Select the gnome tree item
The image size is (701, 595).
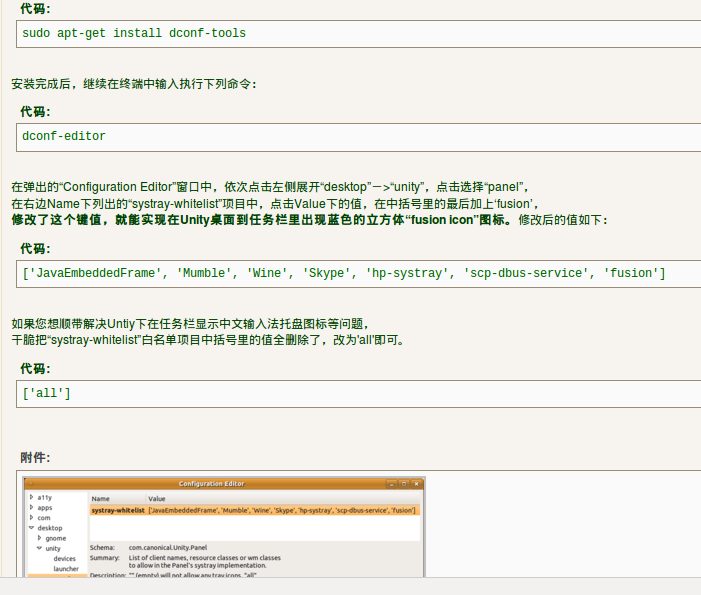(56, 538)
